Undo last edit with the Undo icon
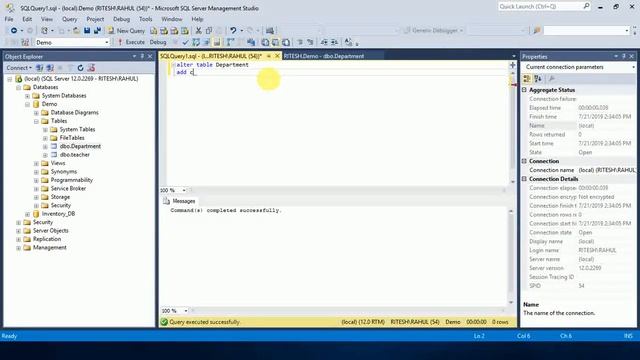This screenshot has height=360, width=640. (233, 31)
